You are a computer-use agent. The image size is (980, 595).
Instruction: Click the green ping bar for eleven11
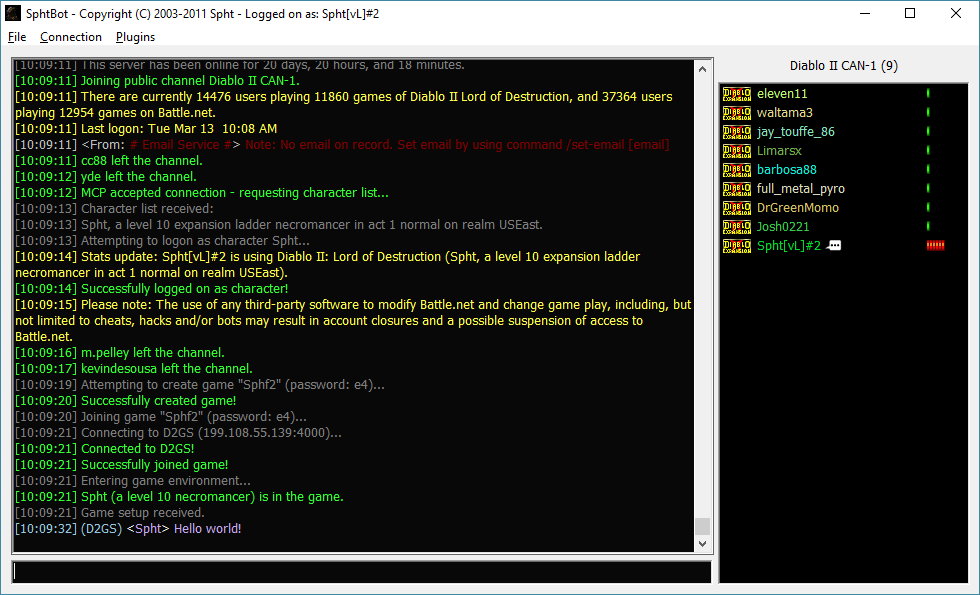pyautogui.click(x=928, y=94)
